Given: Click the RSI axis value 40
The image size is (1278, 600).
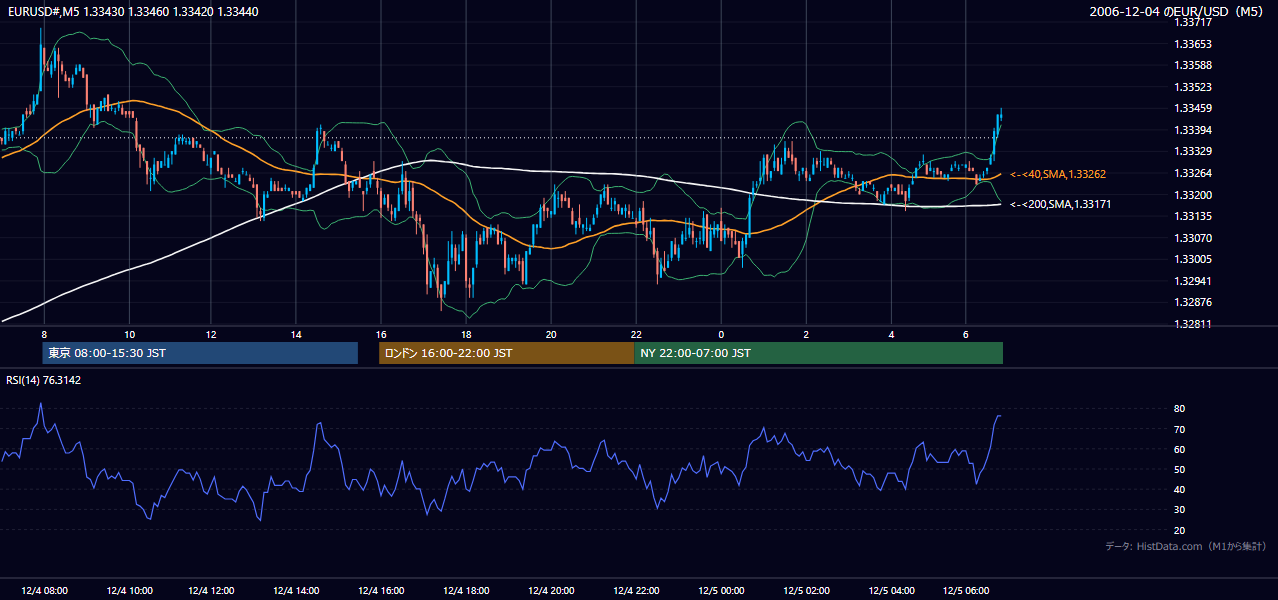Looking at the screenshot, I should click(x=1180, y=489).
